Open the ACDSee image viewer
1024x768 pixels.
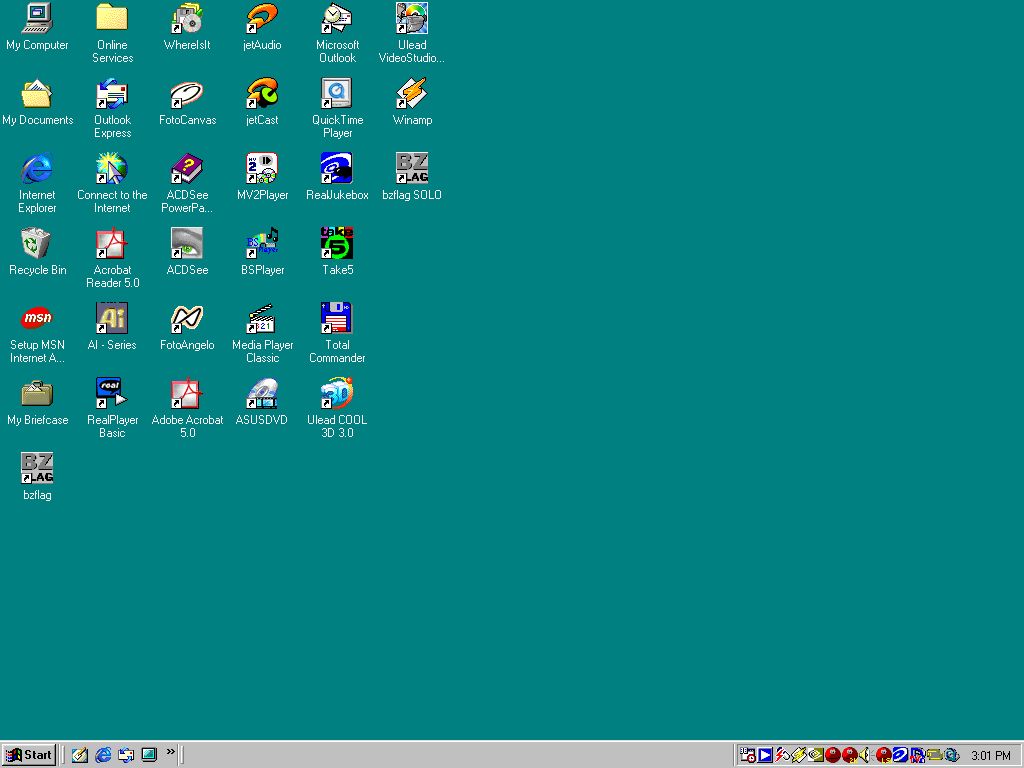coord(187,244)
